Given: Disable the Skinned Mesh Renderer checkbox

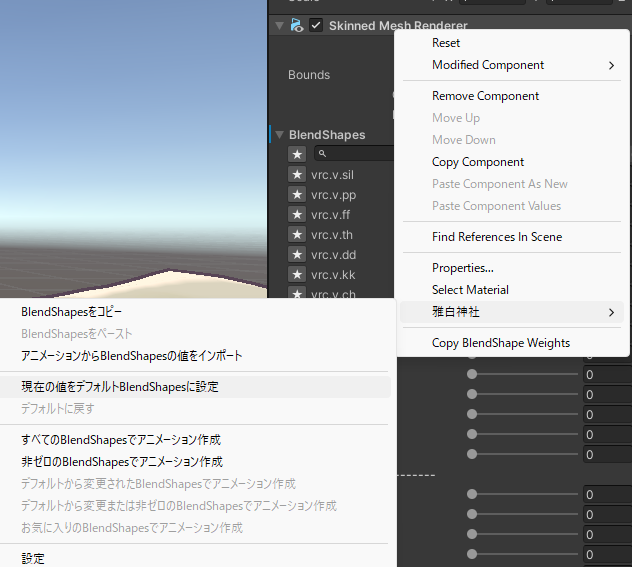Looking at the screenshot, I should [x=316, y=25].
